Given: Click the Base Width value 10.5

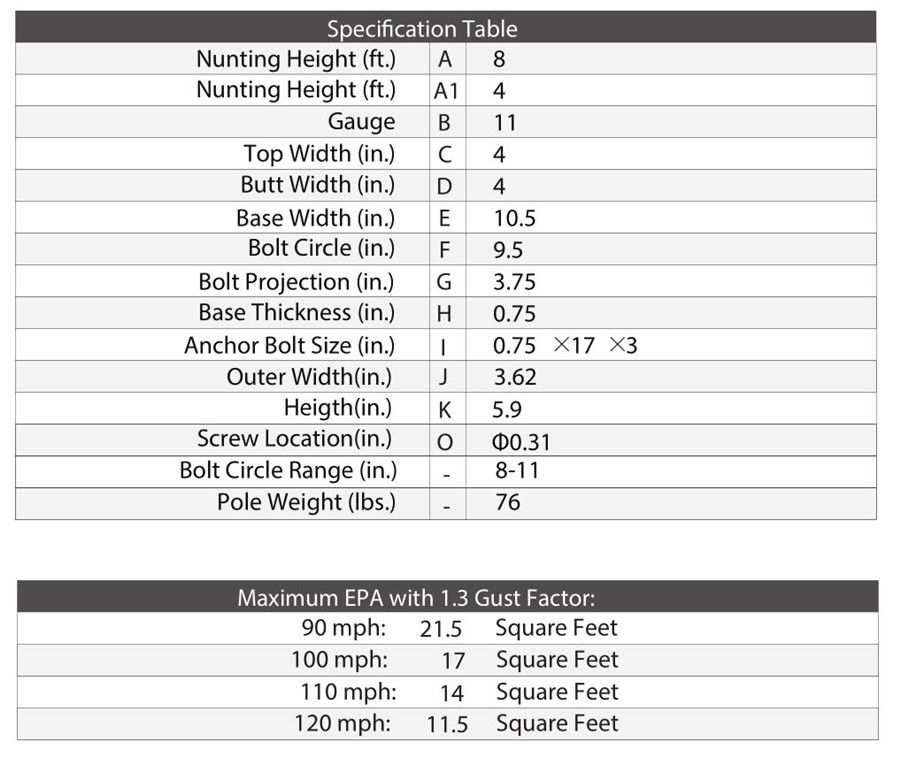Looking at the screenshot, I should click(x=514, y=218).
